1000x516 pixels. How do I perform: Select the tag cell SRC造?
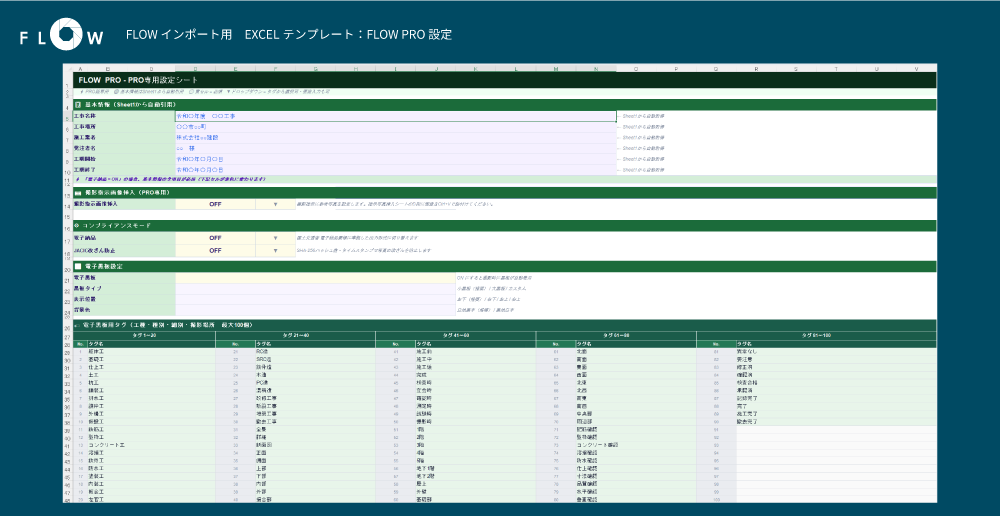point(314,359)
